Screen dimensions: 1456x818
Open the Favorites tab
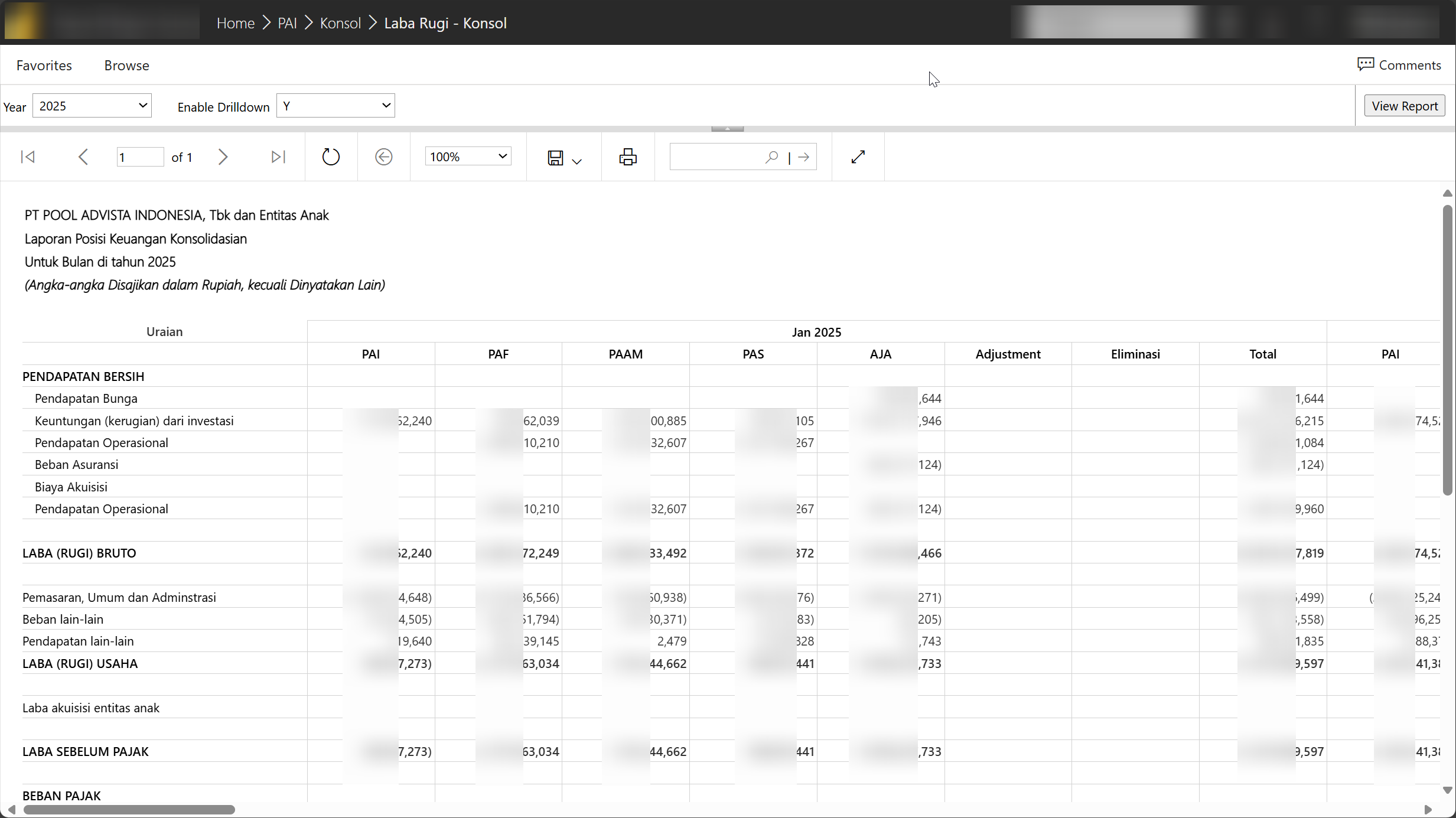[x=44, y=66]
